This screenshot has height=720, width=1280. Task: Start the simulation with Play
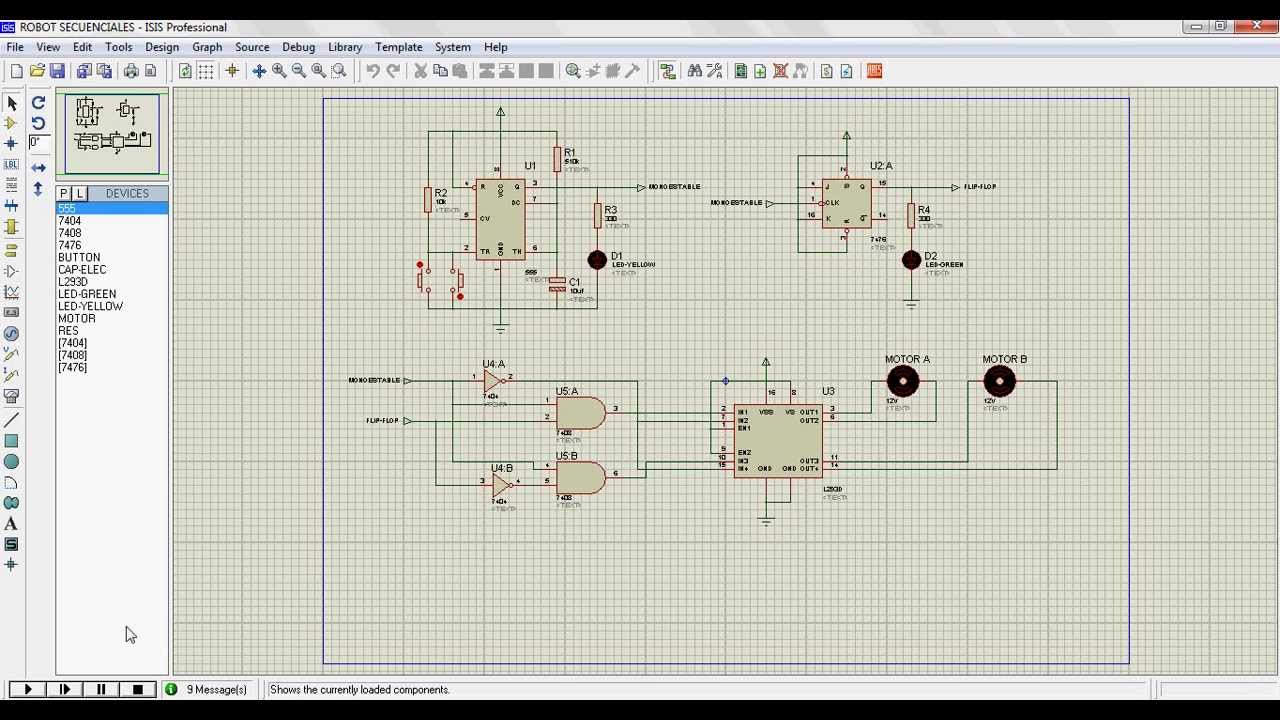click(x=27, y=689)
